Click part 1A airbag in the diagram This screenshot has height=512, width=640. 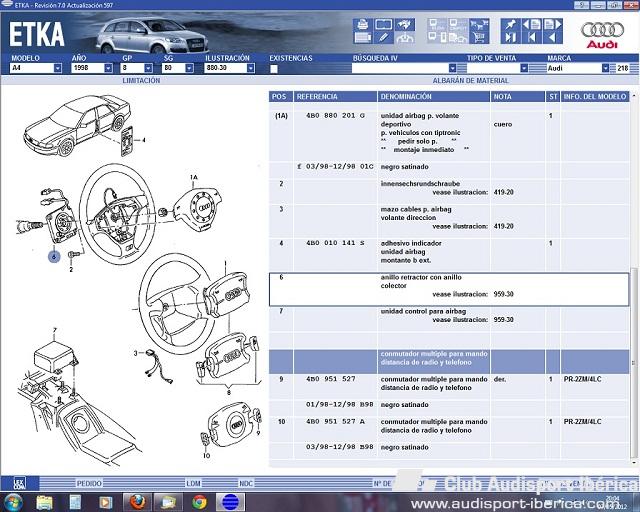198,208
